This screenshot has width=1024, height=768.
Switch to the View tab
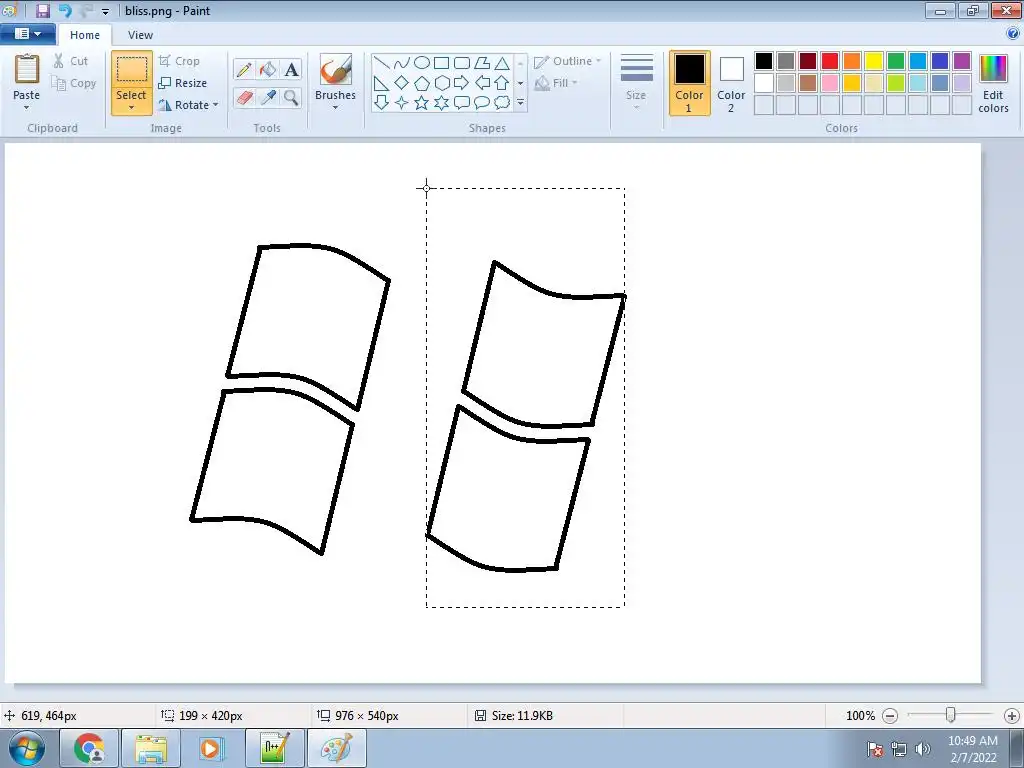[x=140, y=35]
